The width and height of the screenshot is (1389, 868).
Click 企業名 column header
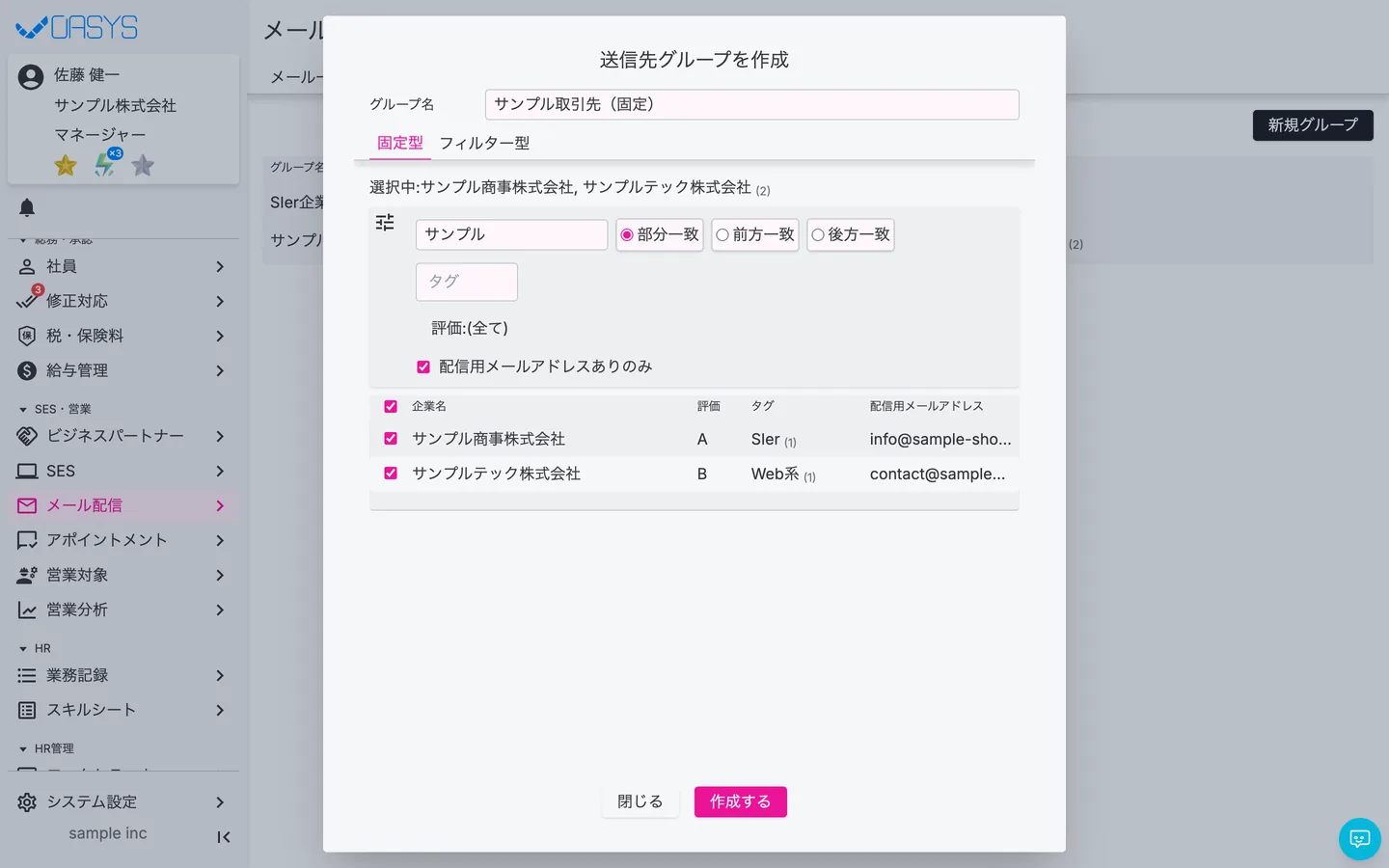click(x=429, y=406)
